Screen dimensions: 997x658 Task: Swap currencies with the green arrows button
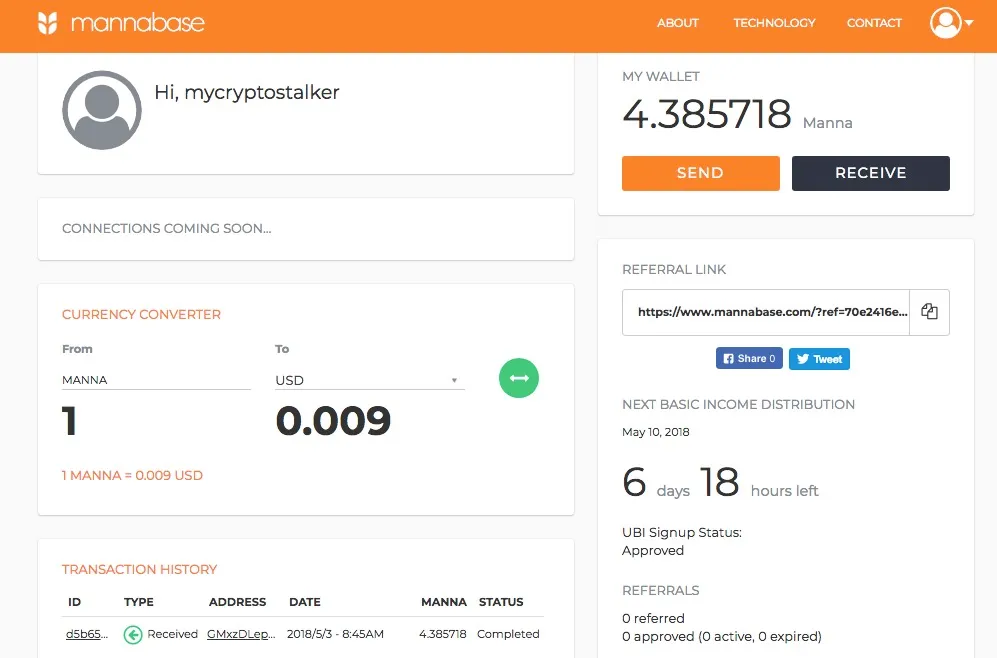(x=519, y=378)
